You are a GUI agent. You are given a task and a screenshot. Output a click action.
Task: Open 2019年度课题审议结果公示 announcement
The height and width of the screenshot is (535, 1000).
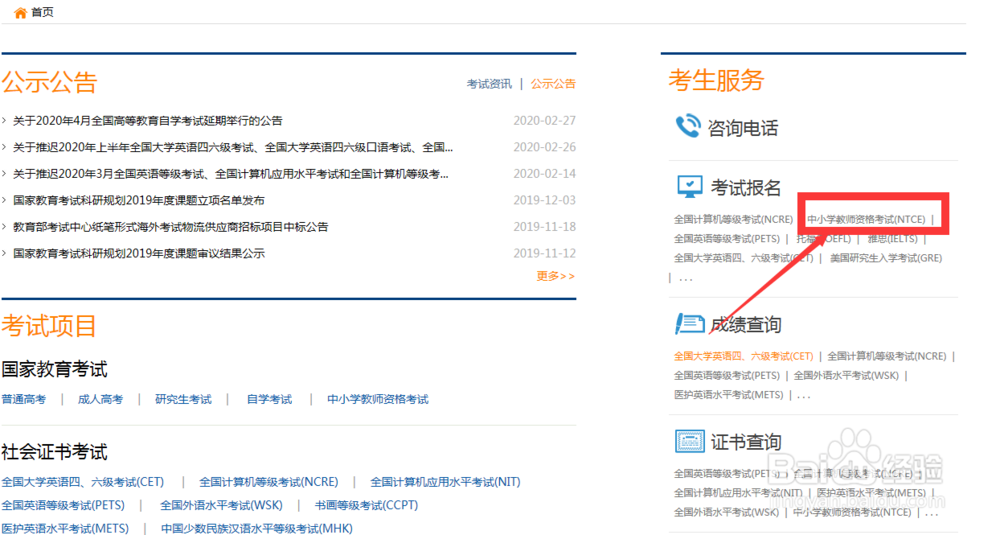pos(138,254)
